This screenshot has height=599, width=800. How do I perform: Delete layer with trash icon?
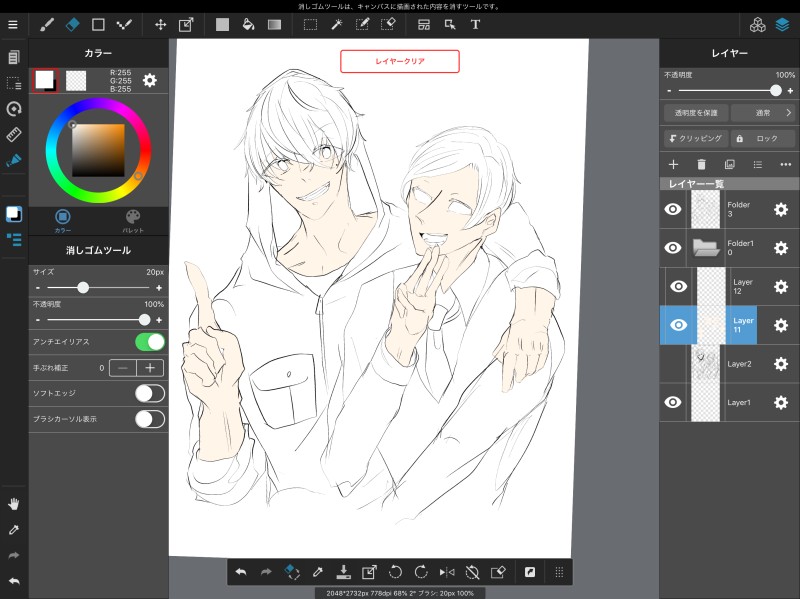click(x=702, y=164)
